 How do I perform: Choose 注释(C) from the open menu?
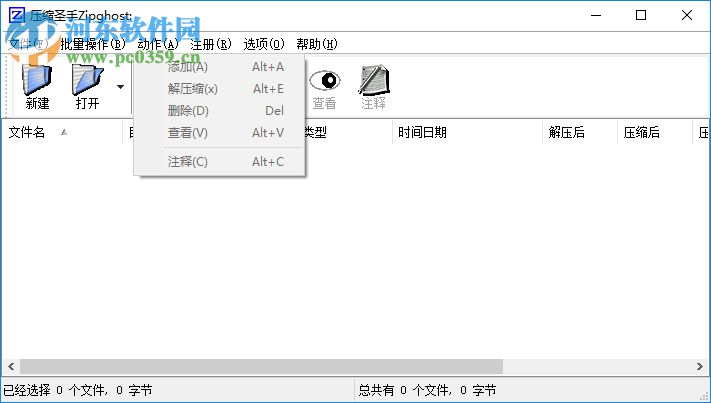[219, 162]
